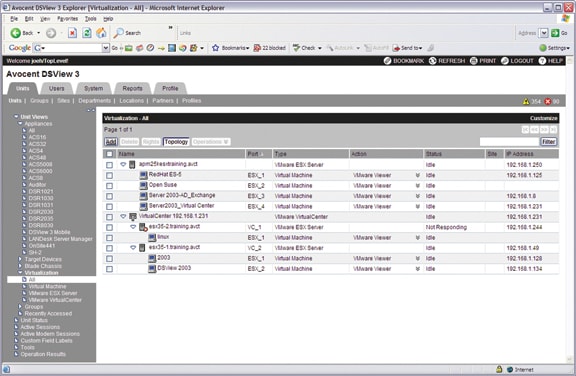The width and height of the screenshot is (576, 376).
Task: Click the esx35-2.training.avct server error icon
Action: pyautogui.click(x=143, y=227)
